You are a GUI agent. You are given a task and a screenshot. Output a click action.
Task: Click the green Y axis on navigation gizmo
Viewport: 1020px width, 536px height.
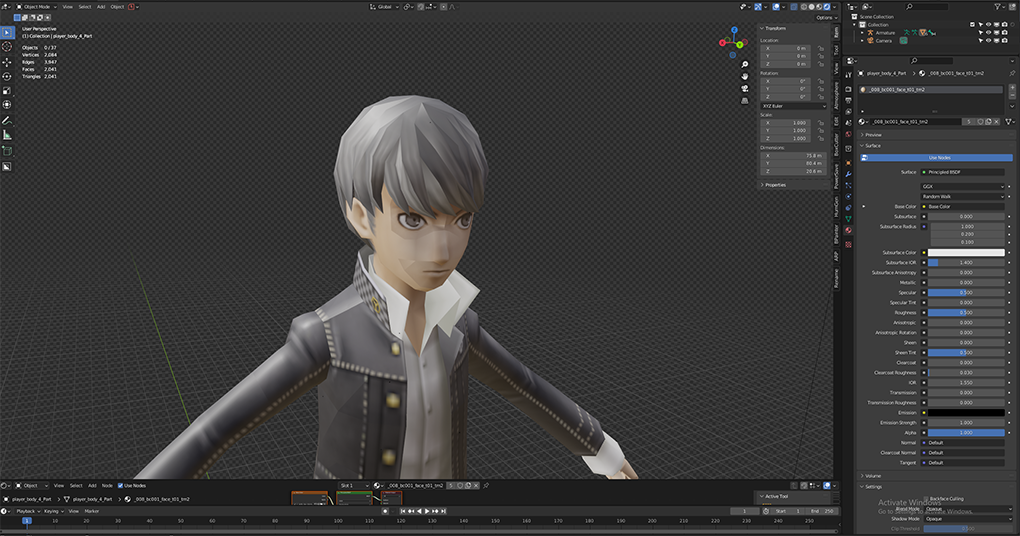[740, 45]
